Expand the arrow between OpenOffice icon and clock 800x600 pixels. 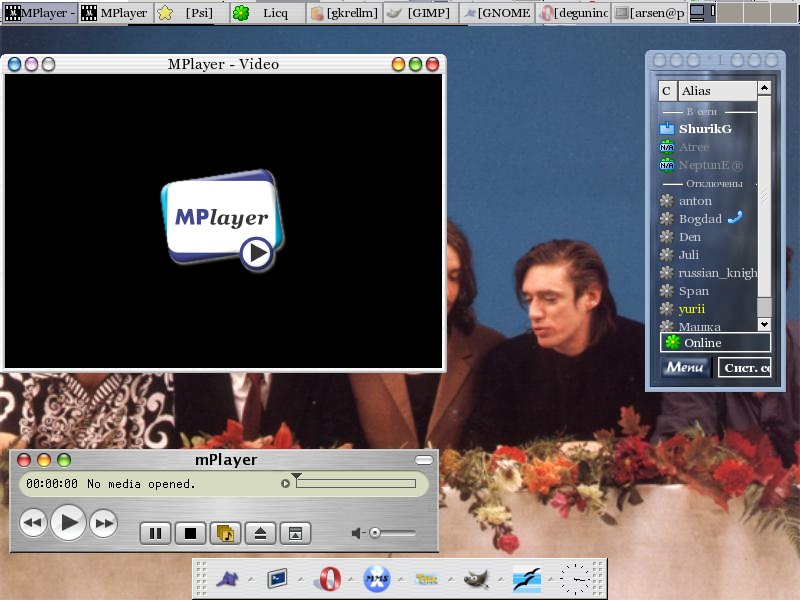click(x=551, y=580)
